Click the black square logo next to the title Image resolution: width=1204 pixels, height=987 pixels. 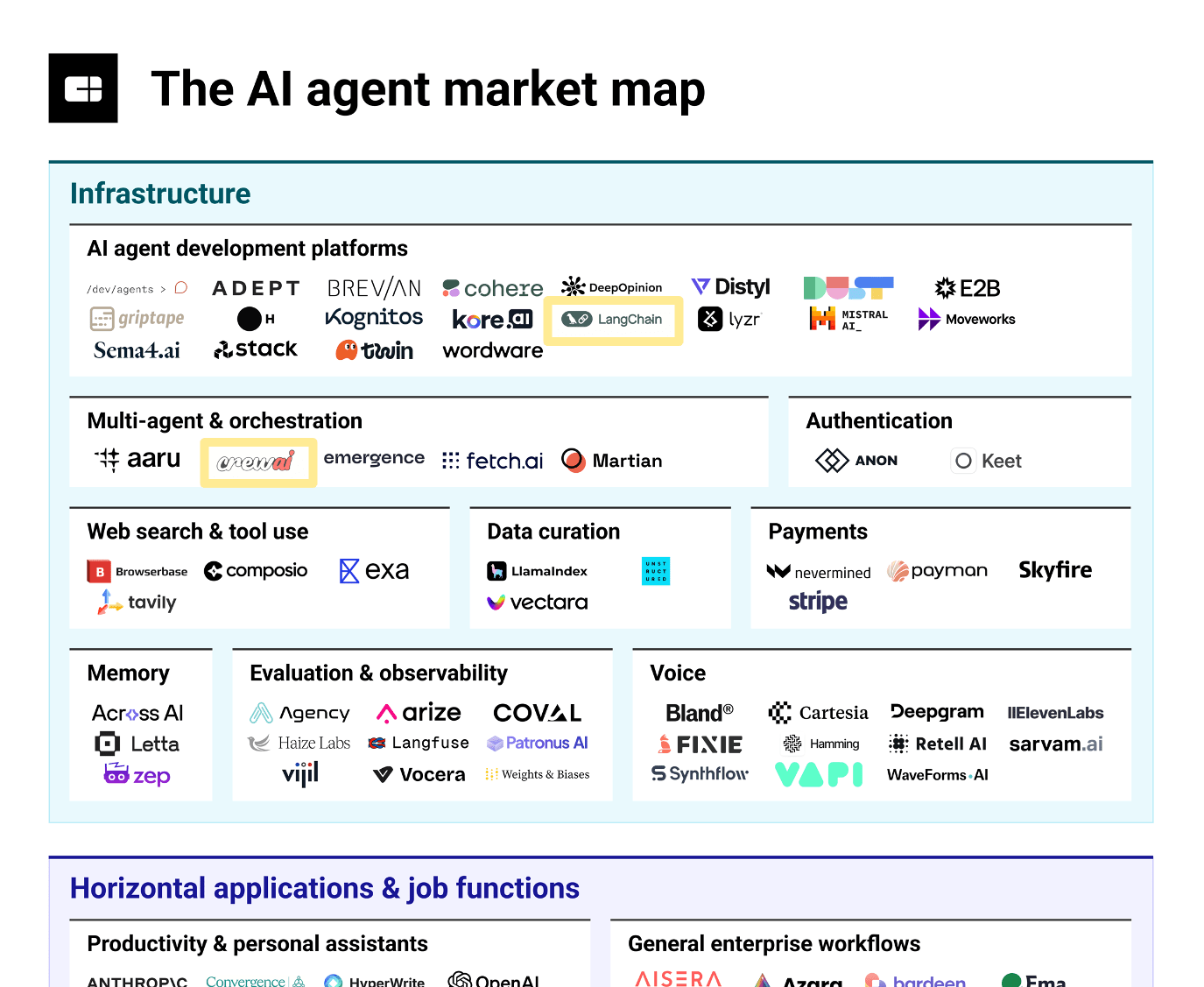pos(82,88)
